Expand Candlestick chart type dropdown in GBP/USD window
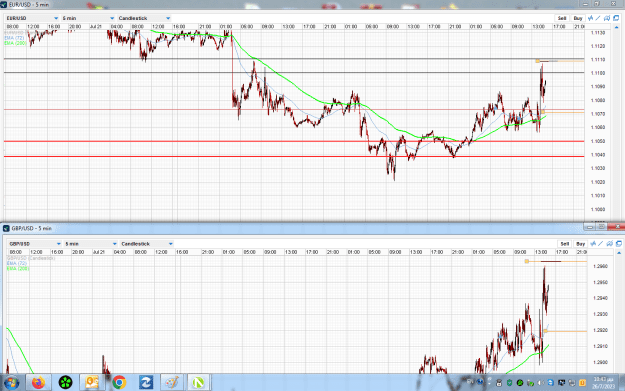The image size is (625, 391). tap(171, 244)
